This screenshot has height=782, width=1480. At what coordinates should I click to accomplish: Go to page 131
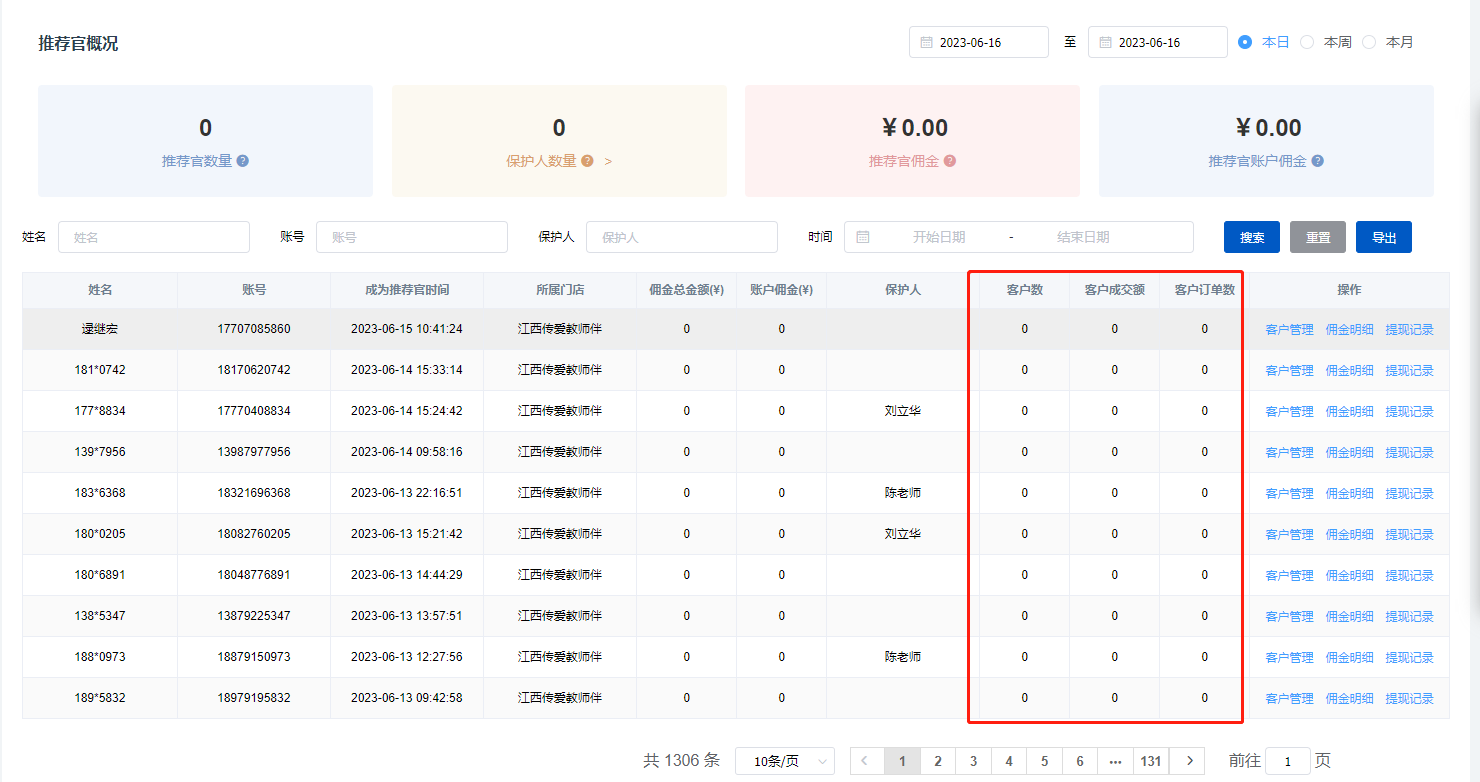[1151, 761]
